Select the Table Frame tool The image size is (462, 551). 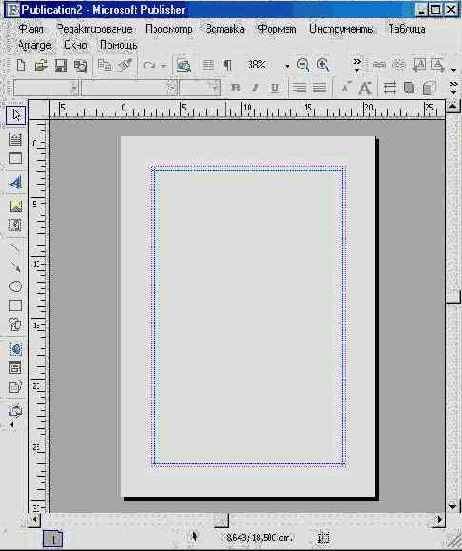point(15,158)
